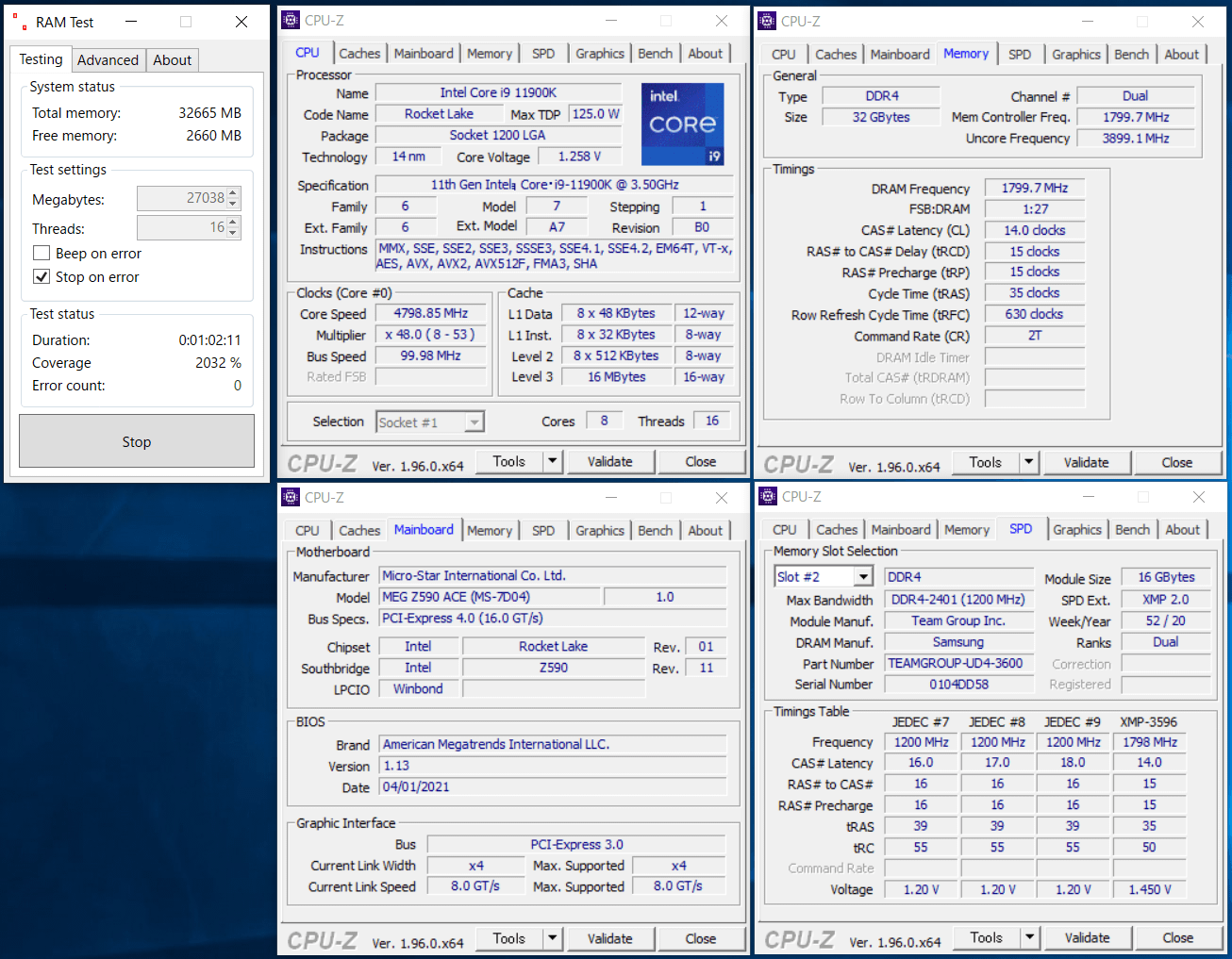Click CPU-Z icon in the SPD tab window
The height and width of the screenshot is (959, 1232).
[x=768, y=496]
